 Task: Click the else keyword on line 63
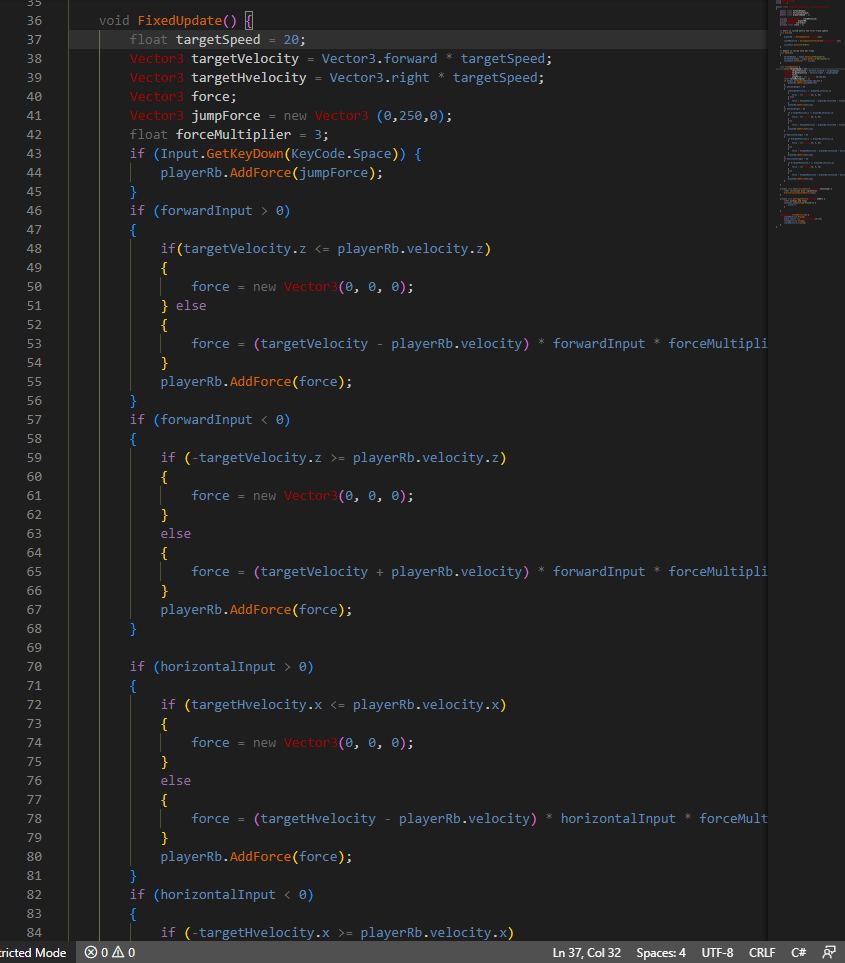coord(176,533)
